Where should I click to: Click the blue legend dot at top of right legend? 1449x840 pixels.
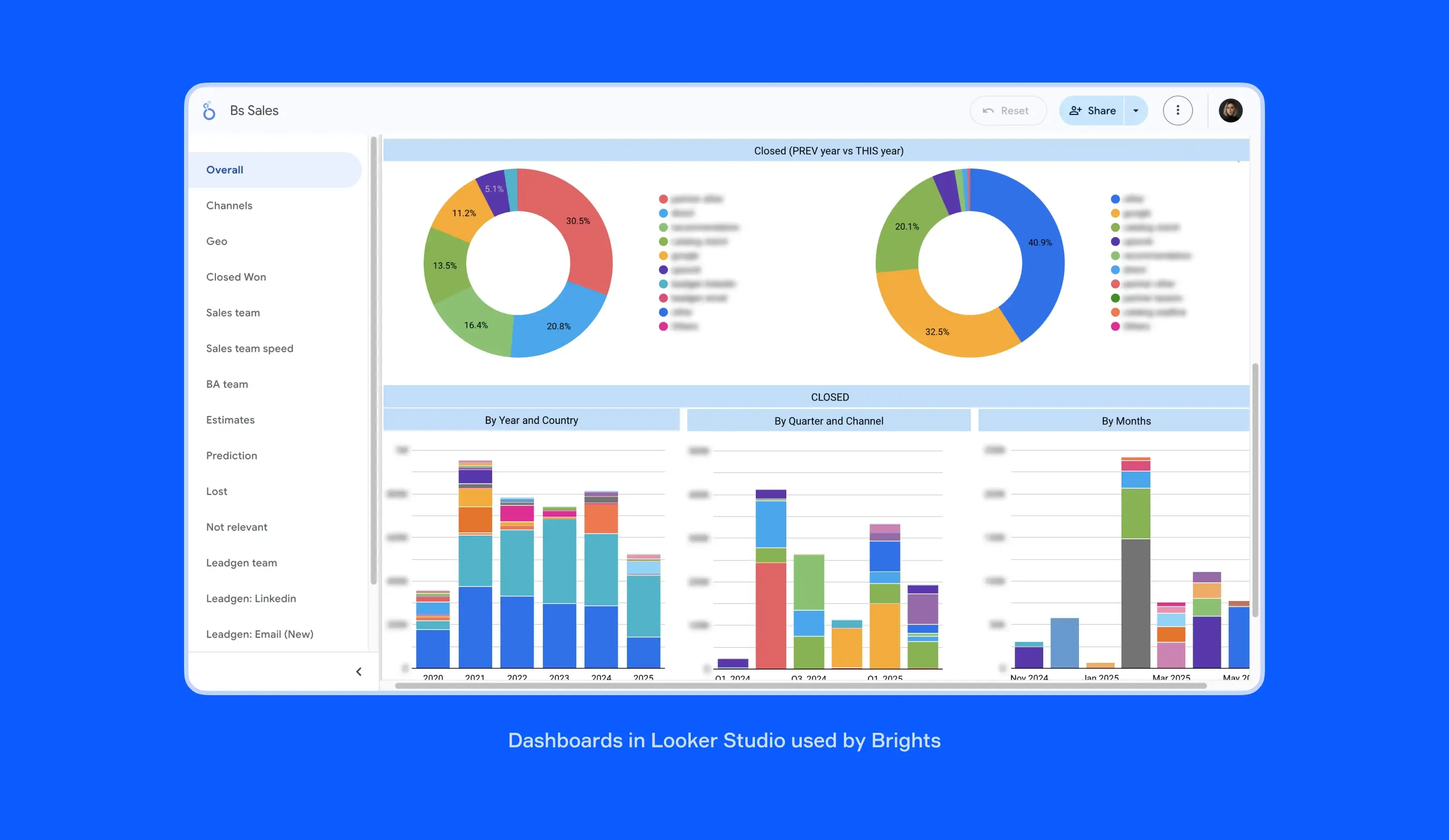1116,199
